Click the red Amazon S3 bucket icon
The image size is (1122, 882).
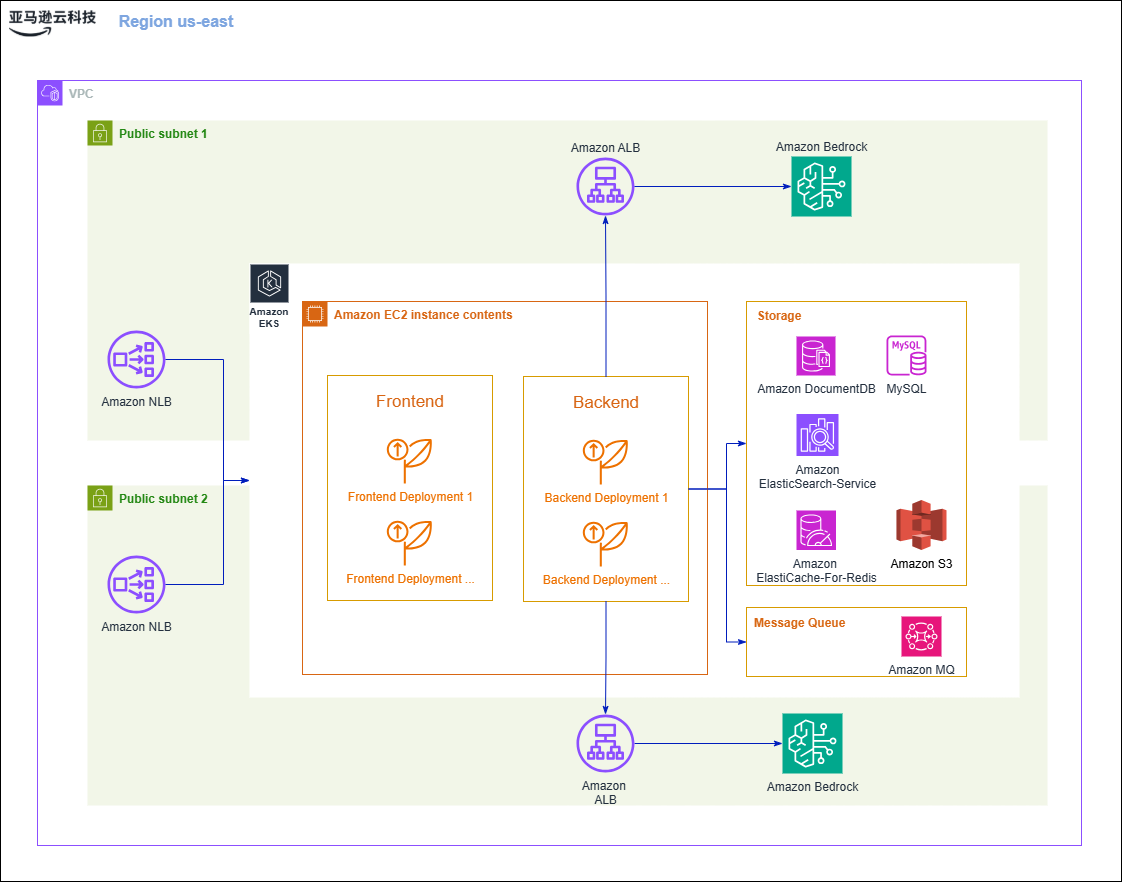[x=921, y=525]
